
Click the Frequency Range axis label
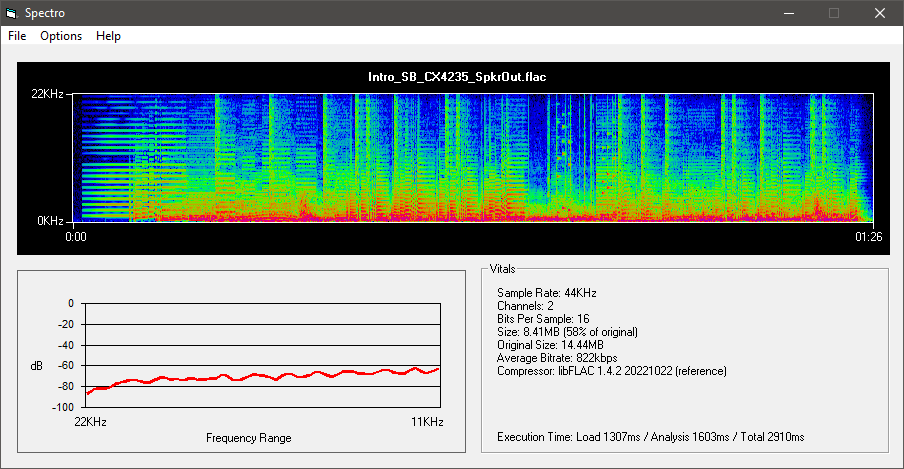[249, 438]
